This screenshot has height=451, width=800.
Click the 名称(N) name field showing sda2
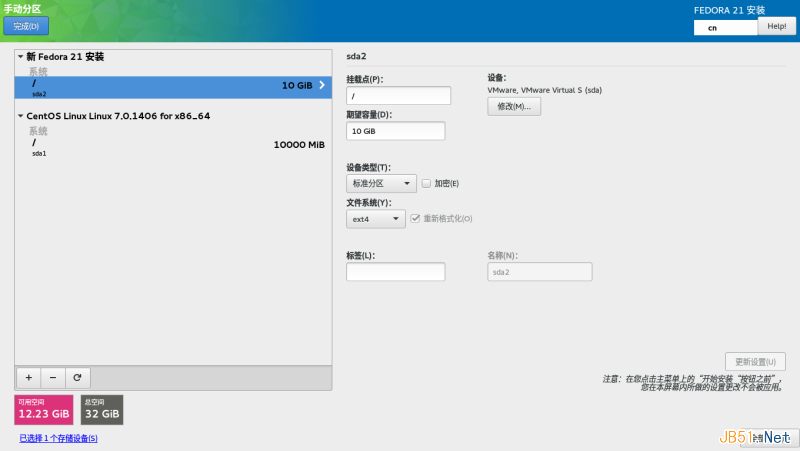(540, 272)
